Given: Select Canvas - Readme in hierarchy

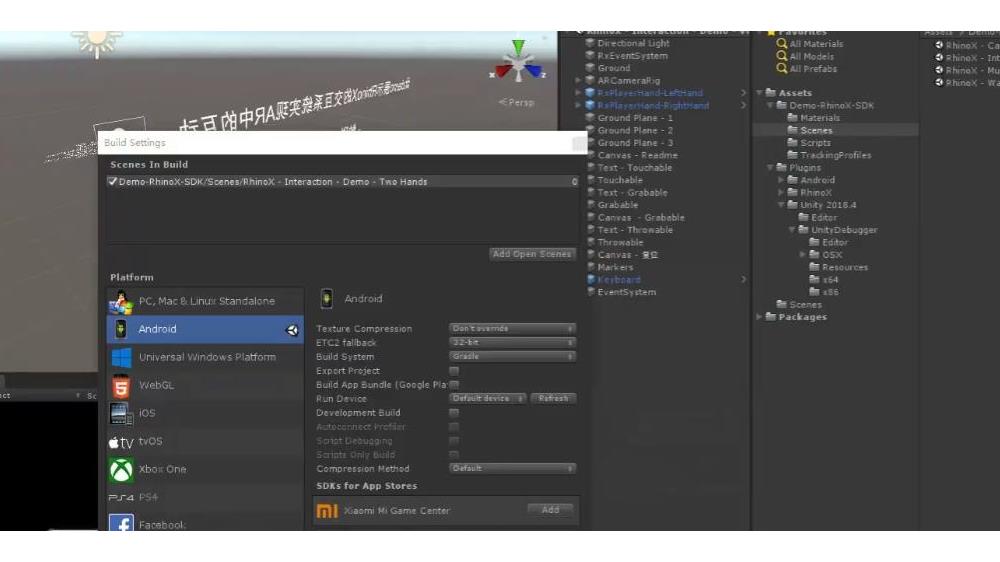Looking at the screenshot, I should [x=638, y=156].
